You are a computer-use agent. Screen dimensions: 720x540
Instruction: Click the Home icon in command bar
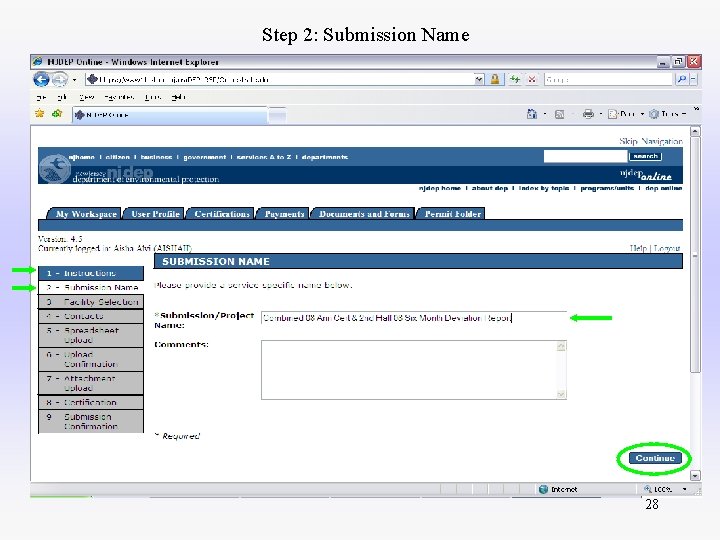pos(532,114)
